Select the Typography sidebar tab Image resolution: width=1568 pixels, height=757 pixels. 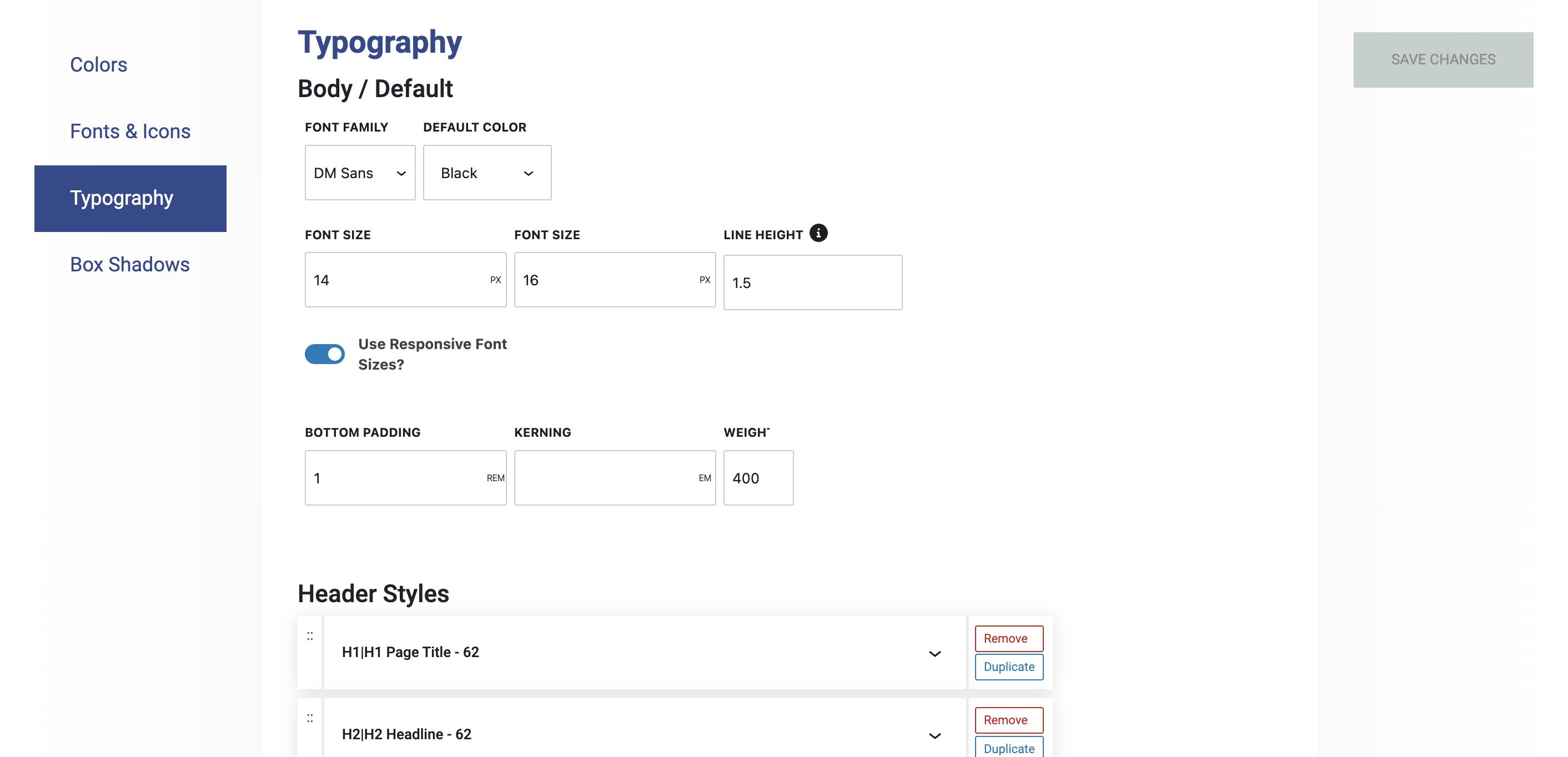point(130,198)
